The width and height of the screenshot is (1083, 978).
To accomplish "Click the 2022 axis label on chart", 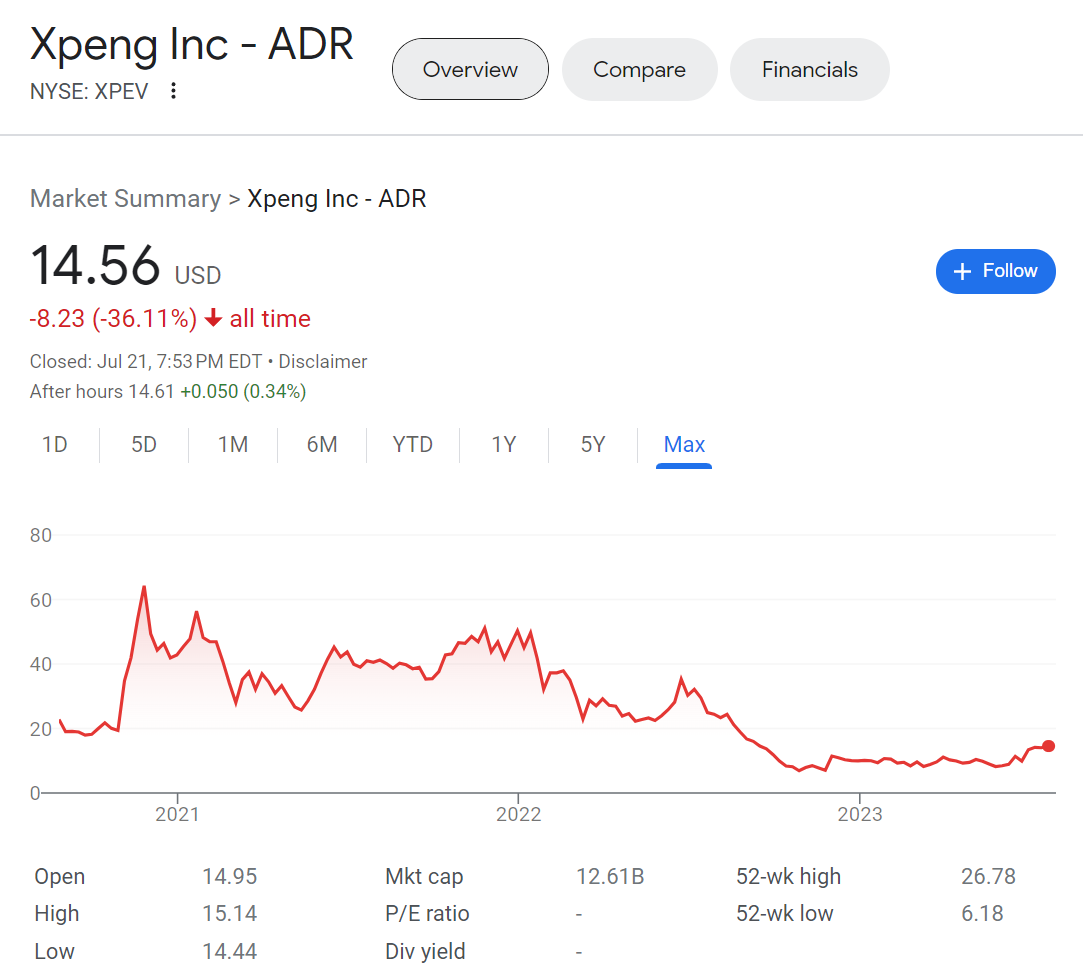I will click(x=518, y=814).
